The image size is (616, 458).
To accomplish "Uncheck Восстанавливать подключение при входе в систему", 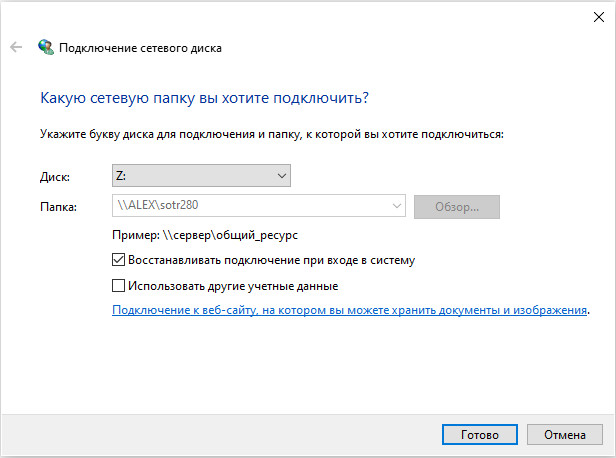I will click(x=120, y=259).
